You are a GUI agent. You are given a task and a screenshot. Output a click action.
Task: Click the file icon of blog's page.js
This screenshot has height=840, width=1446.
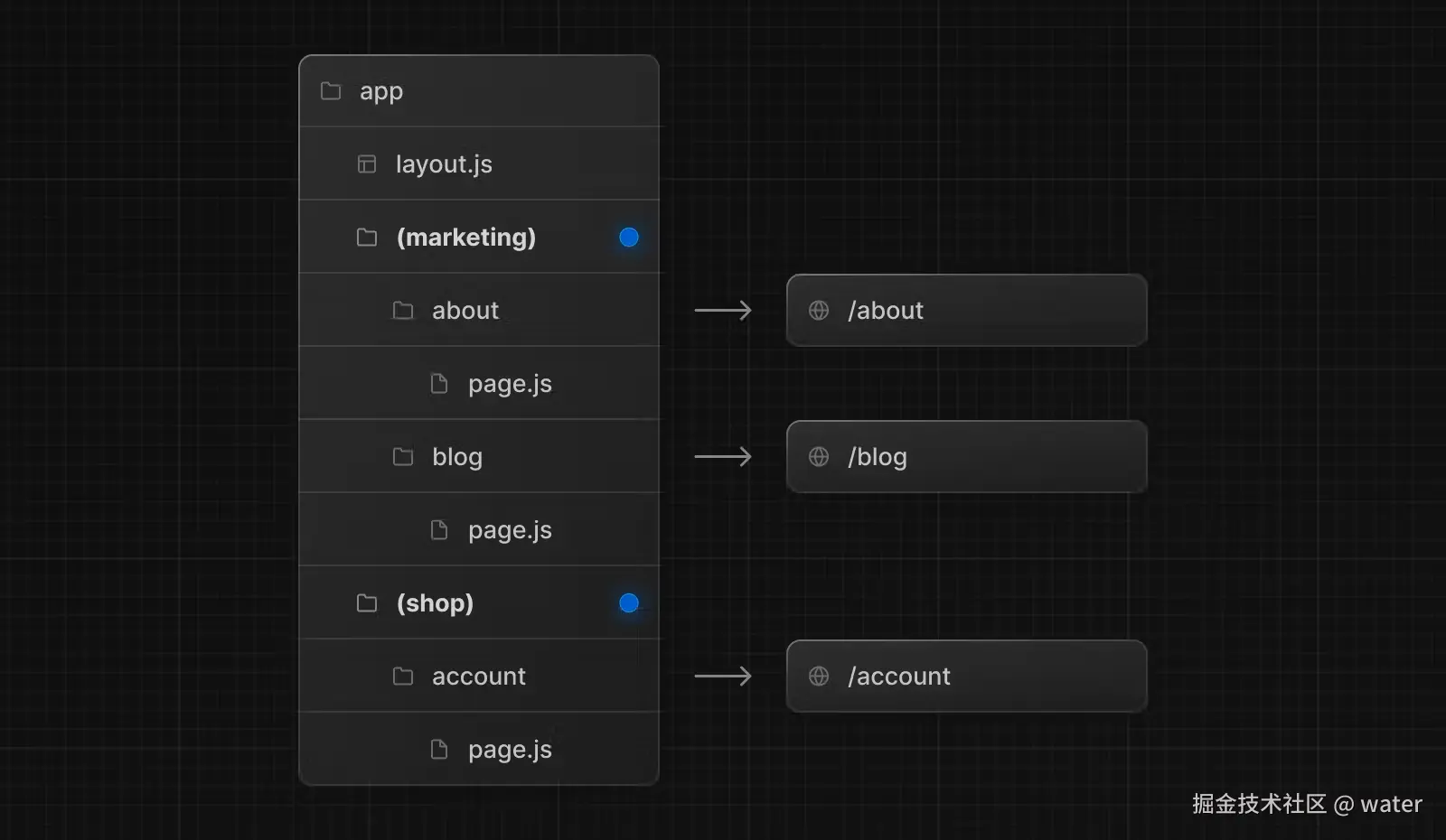439,530
